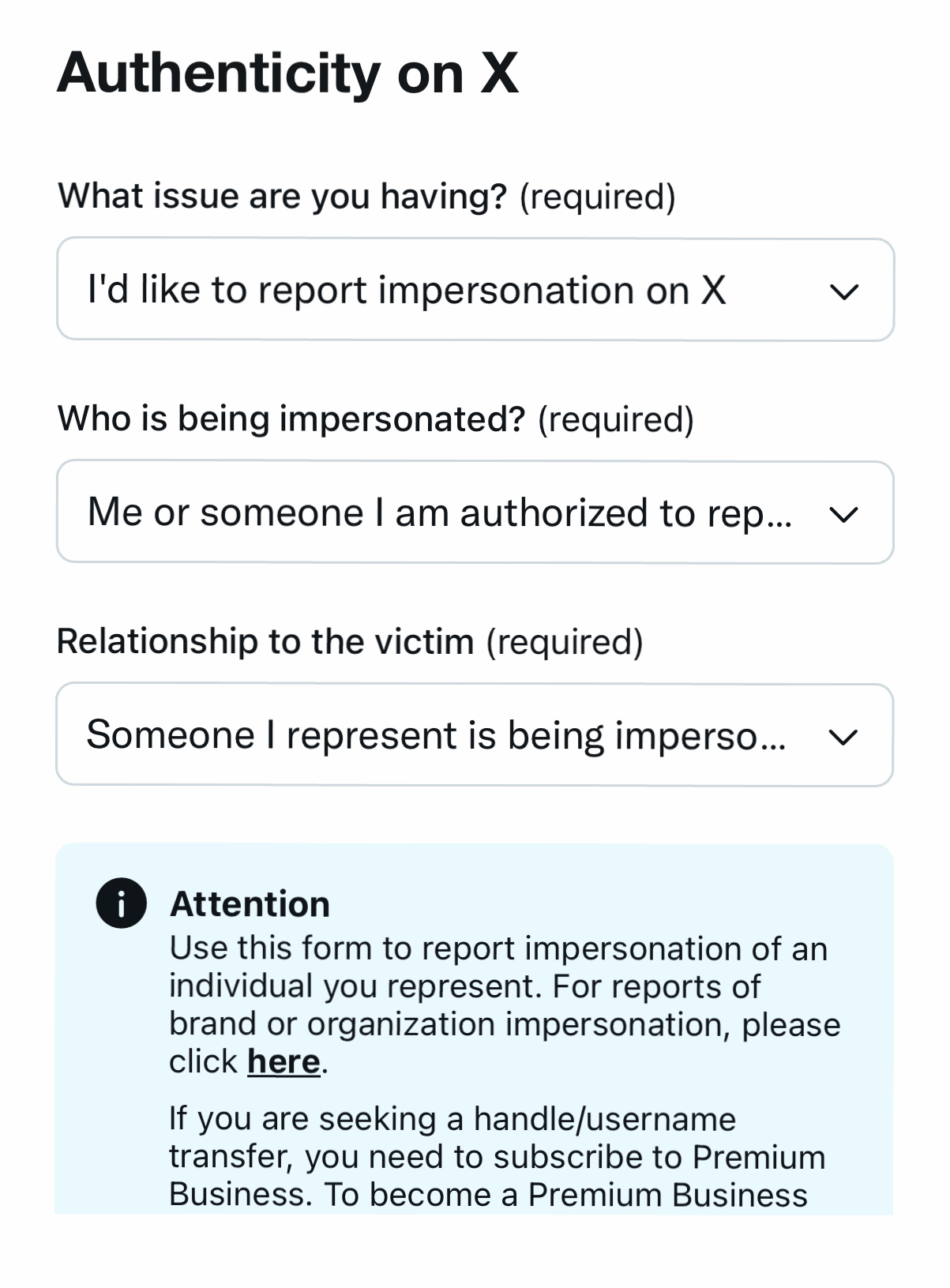Click chevron arrow in the issue dropdown

843,291
